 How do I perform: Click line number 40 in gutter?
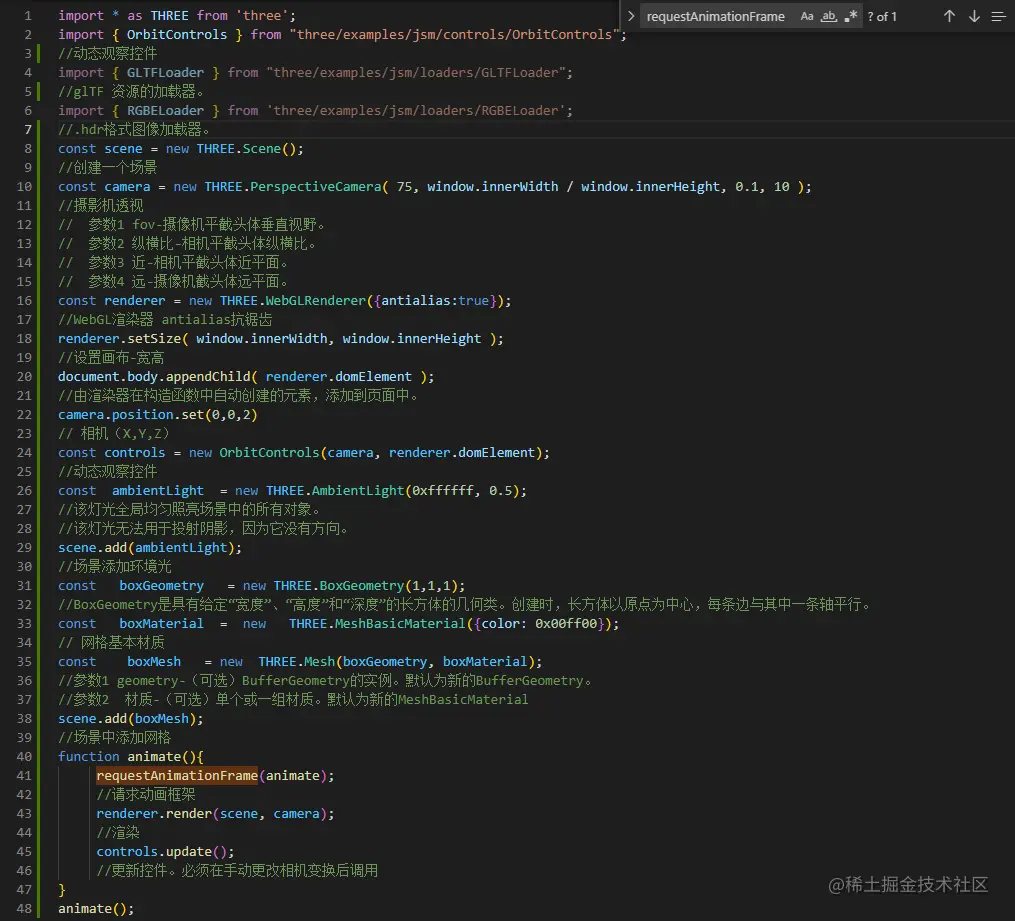(x=24, y=757)
